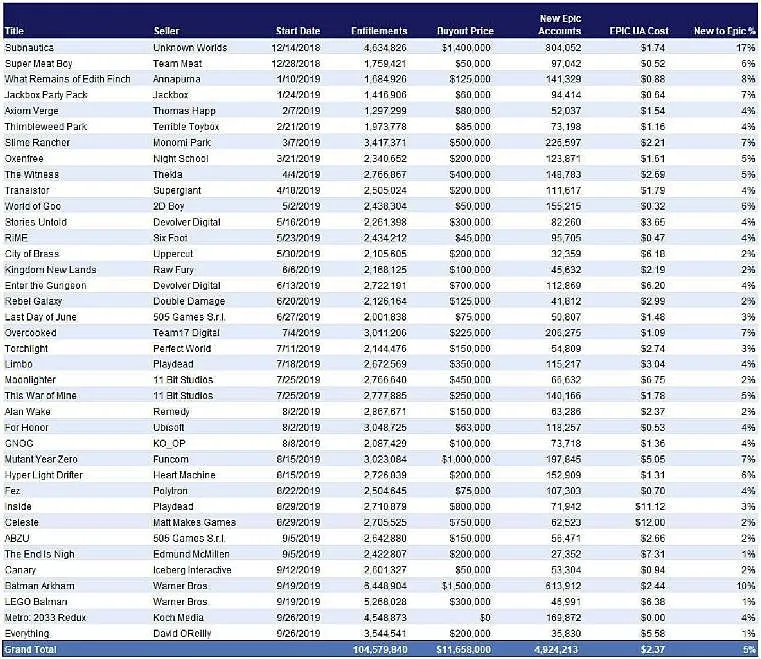Viewport: 761px width, 659px height.
Task: Click the Thomas Happ seller cell
Action: coord(184,111)
